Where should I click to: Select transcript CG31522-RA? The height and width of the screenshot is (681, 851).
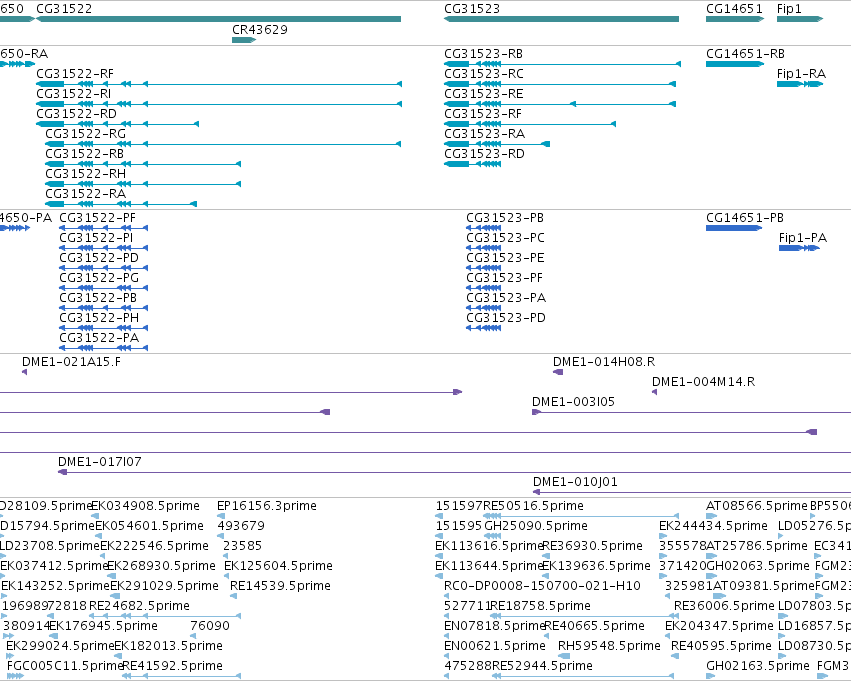click(x=121, y=204)
